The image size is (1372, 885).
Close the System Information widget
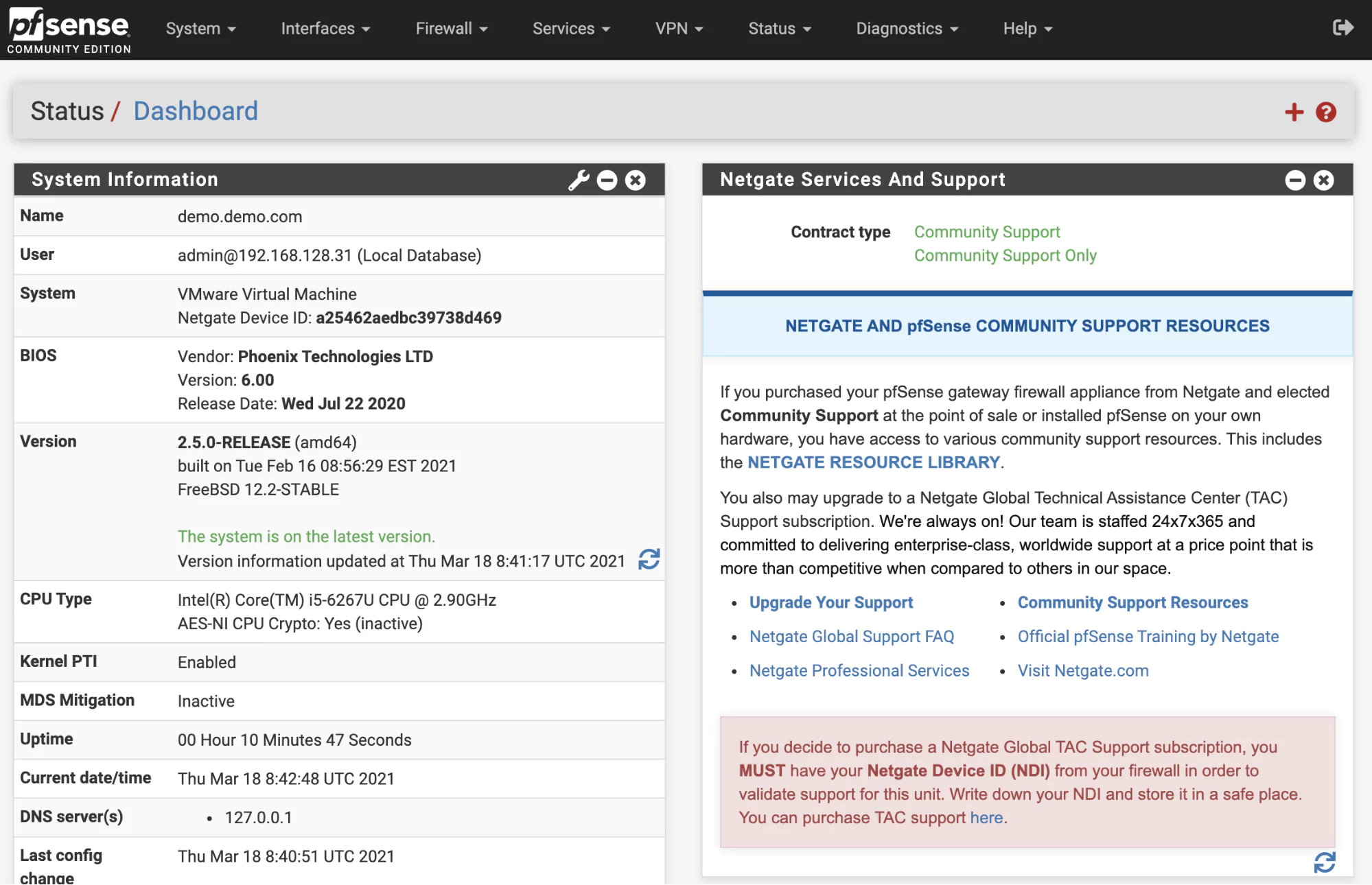tap(636, 180)
